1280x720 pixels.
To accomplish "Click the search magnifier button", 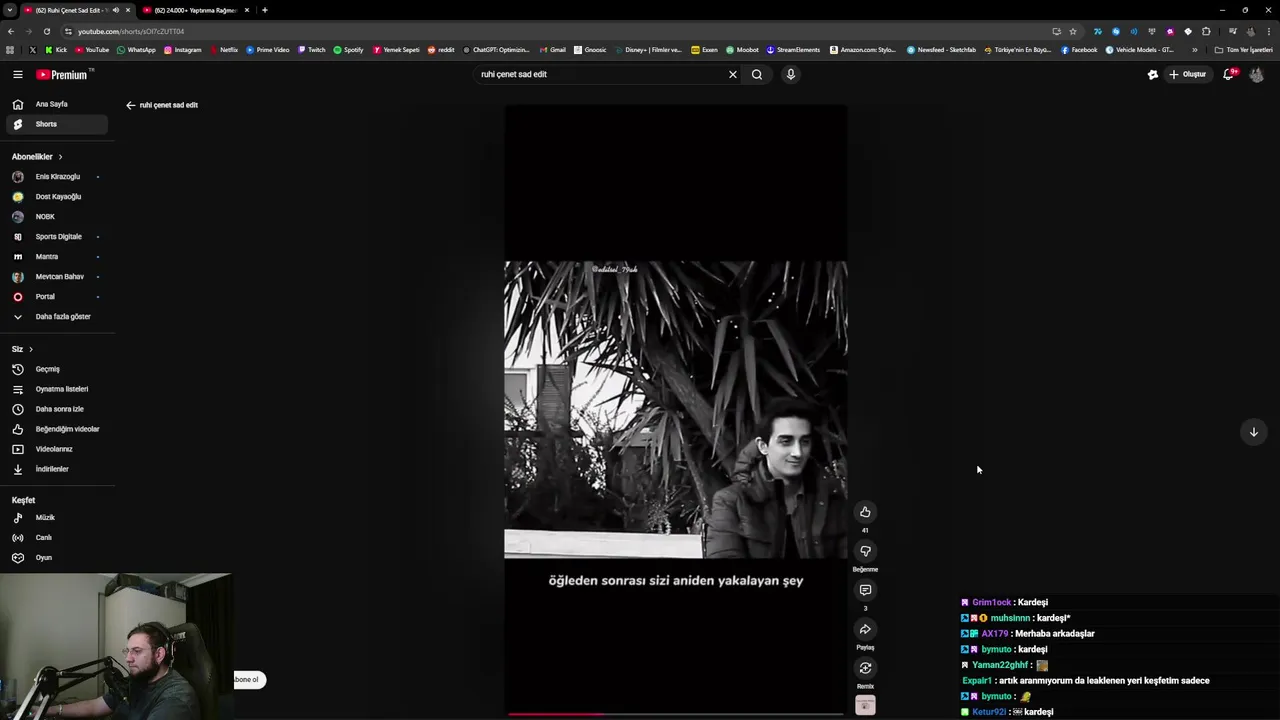I will coord(757,74).
